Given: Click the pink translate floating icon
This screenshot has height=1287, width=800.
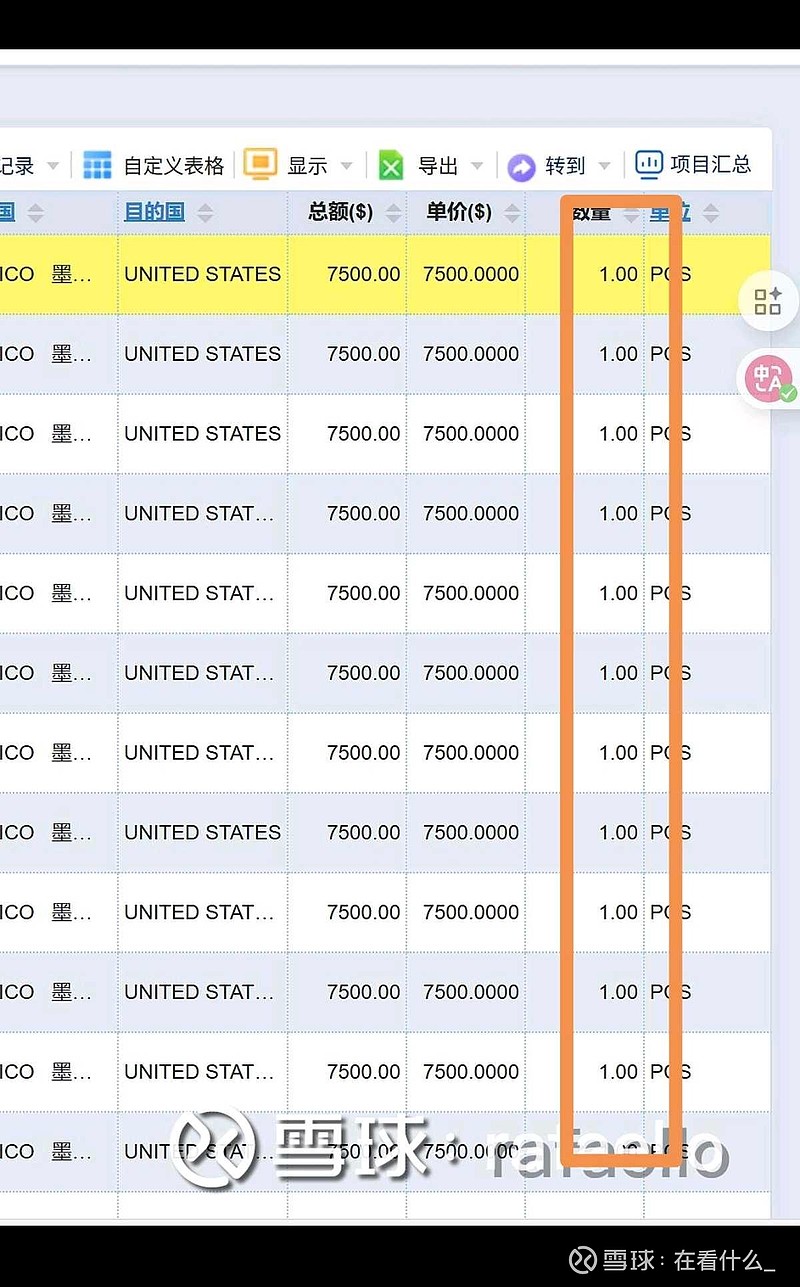Looking at the screenshot, I should click(x=768, y=379).
